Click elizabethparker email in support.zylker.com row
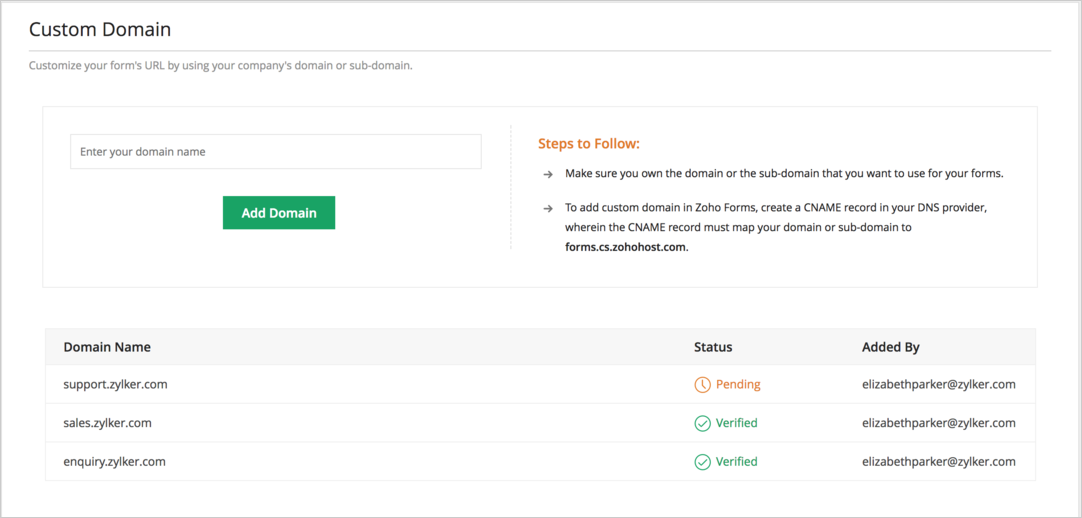Viewport: 1082px width, 518px height. point(939,384)
